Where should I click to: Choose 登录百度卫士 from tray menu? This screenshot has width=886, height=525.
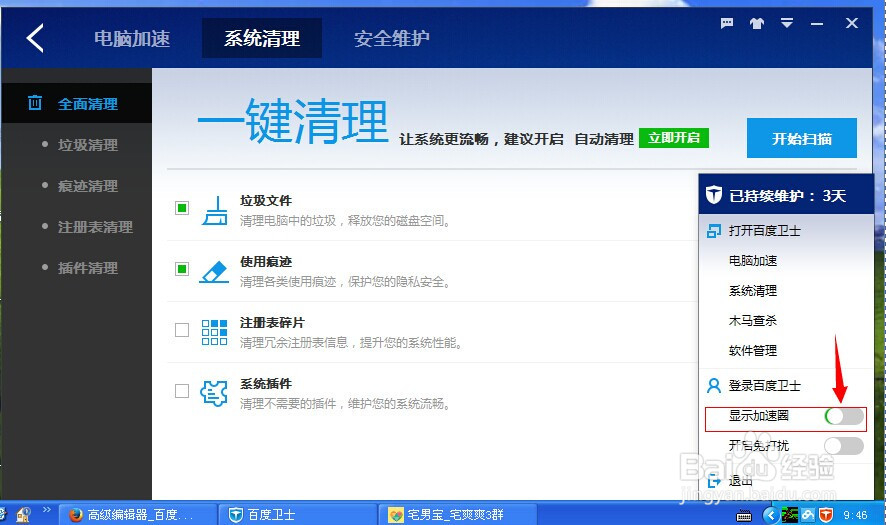tap(765, 385)
